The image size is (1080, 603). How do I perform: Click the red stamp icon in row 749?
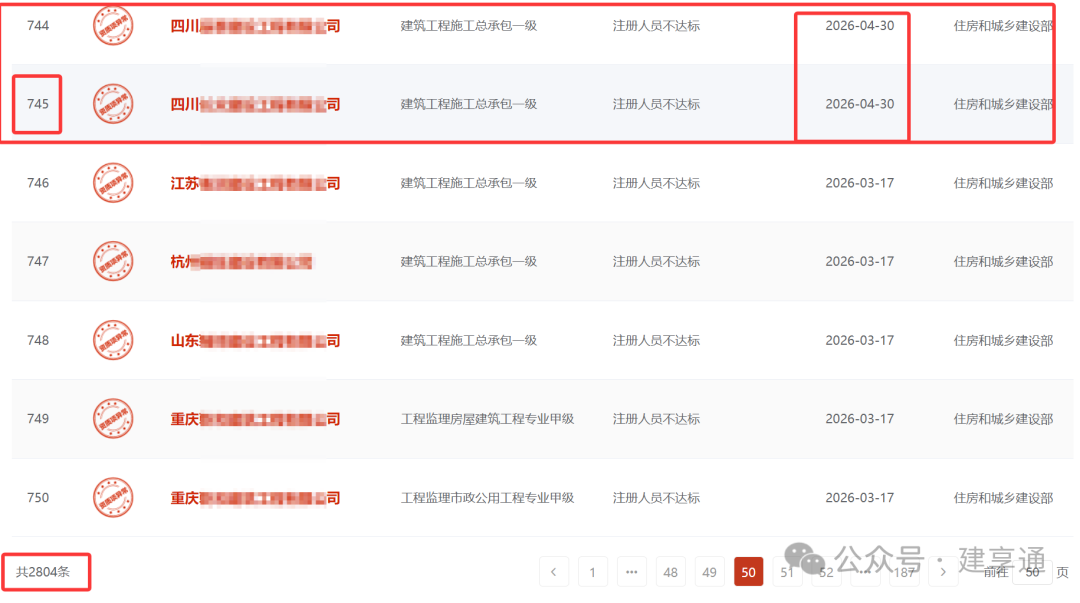(113, 418)
